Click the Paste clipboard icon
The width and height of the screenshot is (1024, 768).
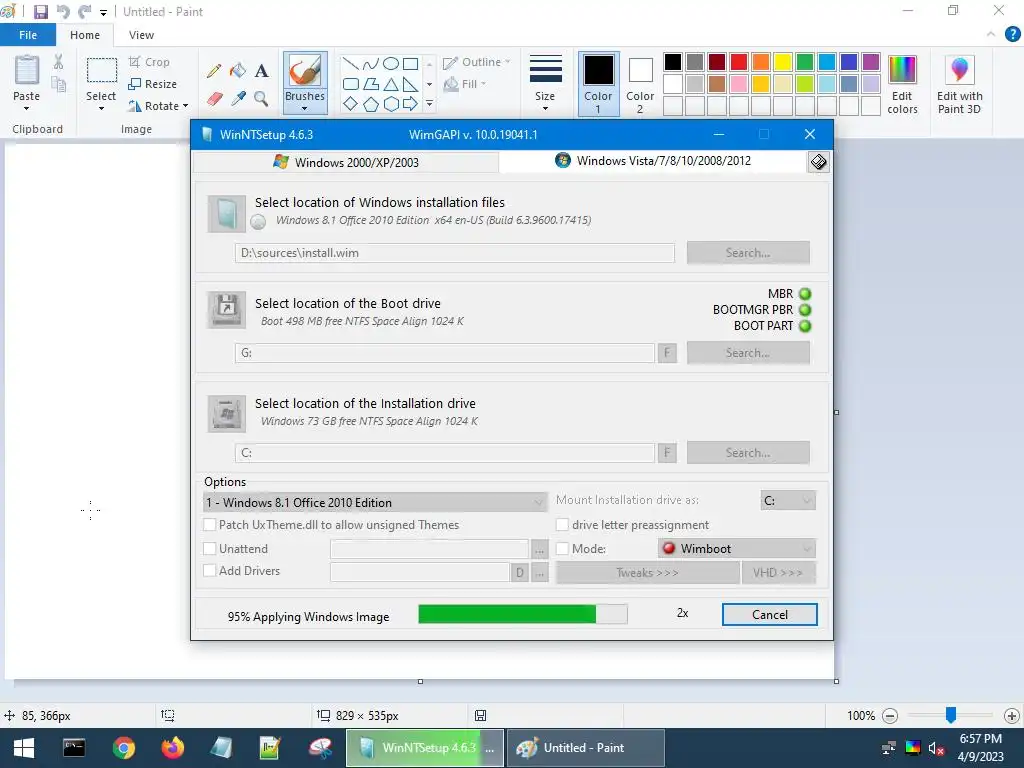click(27, 71)
